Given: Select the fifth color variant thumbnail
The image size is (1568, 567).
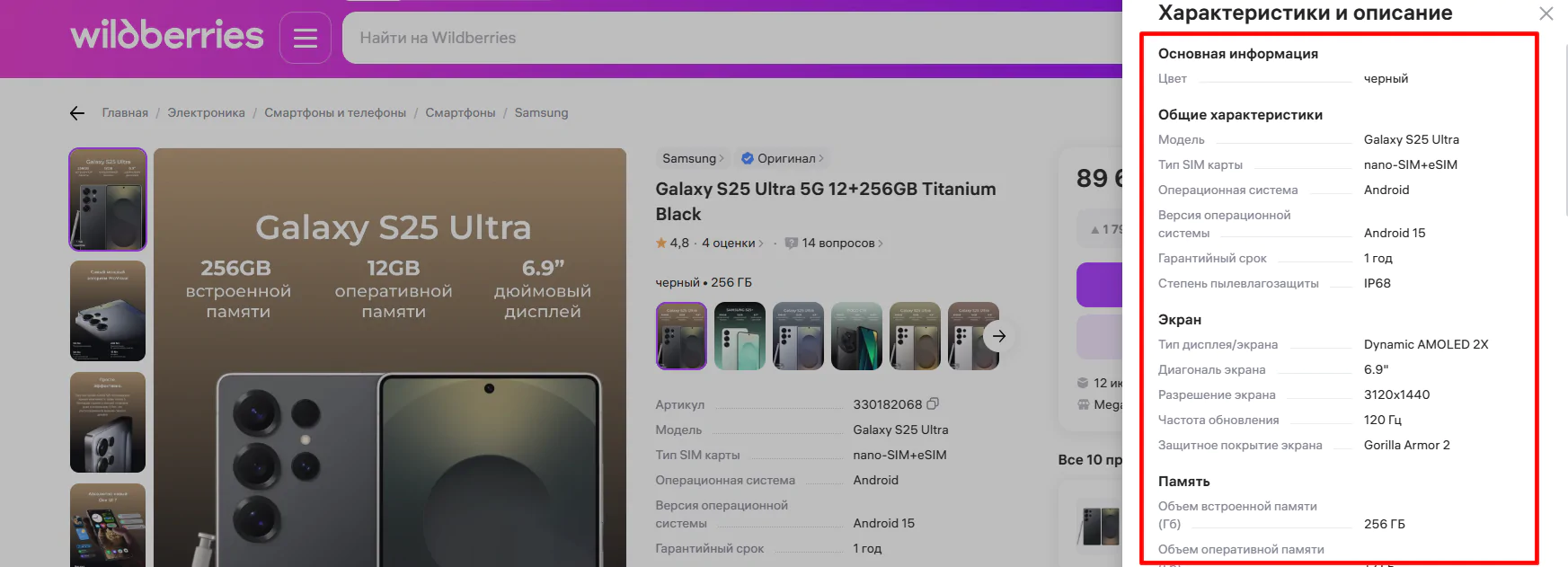Looking at the screenshot, I should [916, 336].
